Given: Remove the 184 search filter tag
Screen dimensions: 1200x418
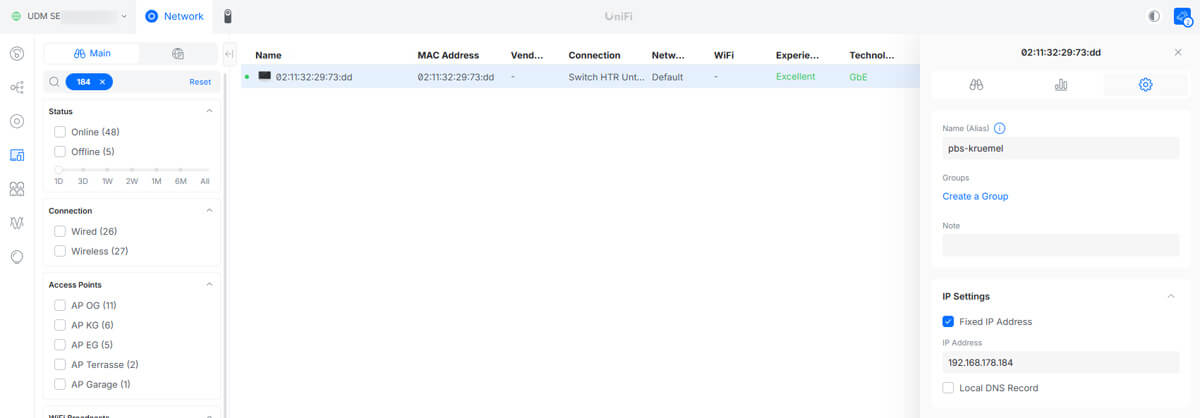Looking at the screenshot, I should tap(102, 82).
